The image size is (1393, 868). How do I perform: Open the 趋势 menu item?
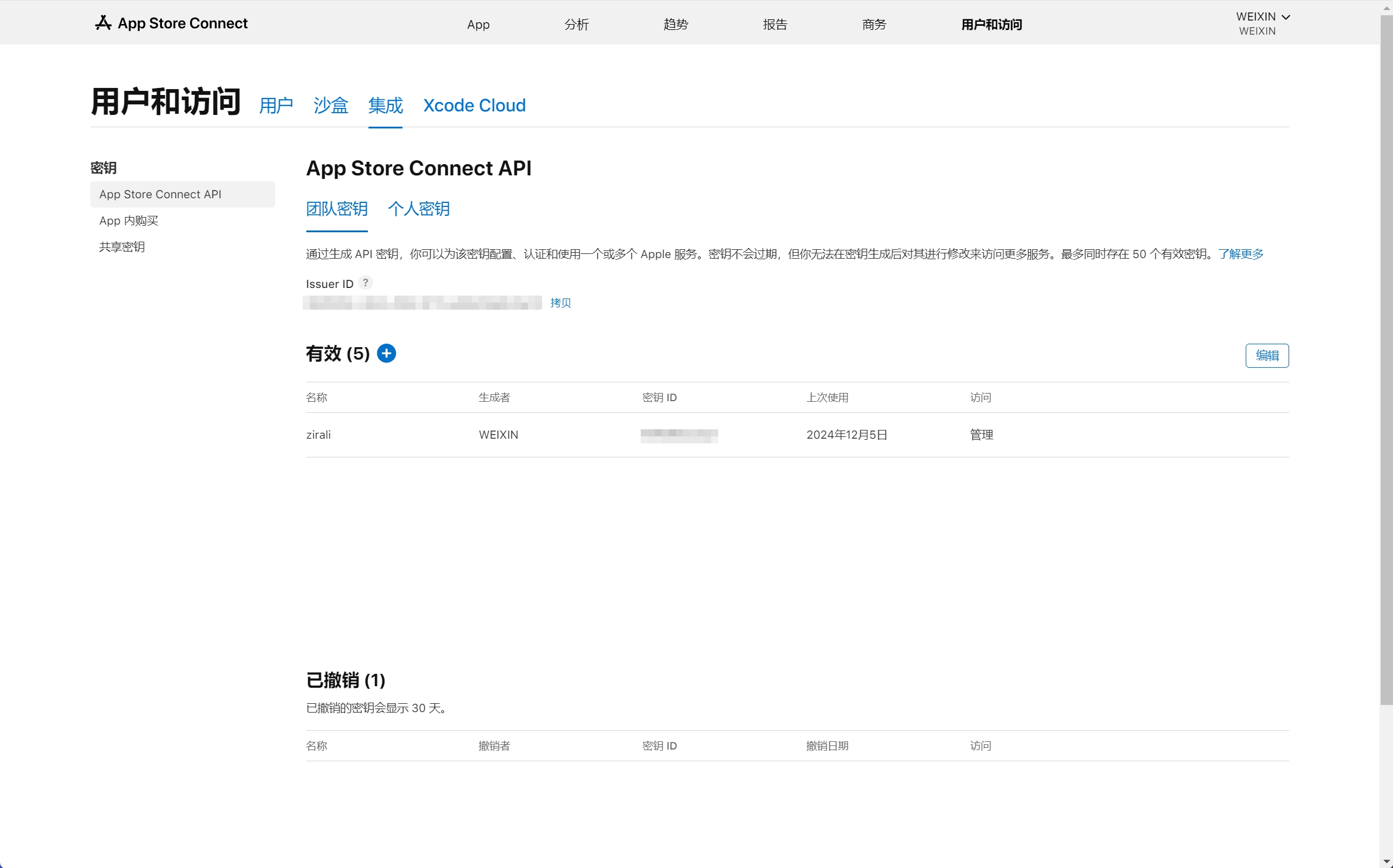(x=676, y=24)
